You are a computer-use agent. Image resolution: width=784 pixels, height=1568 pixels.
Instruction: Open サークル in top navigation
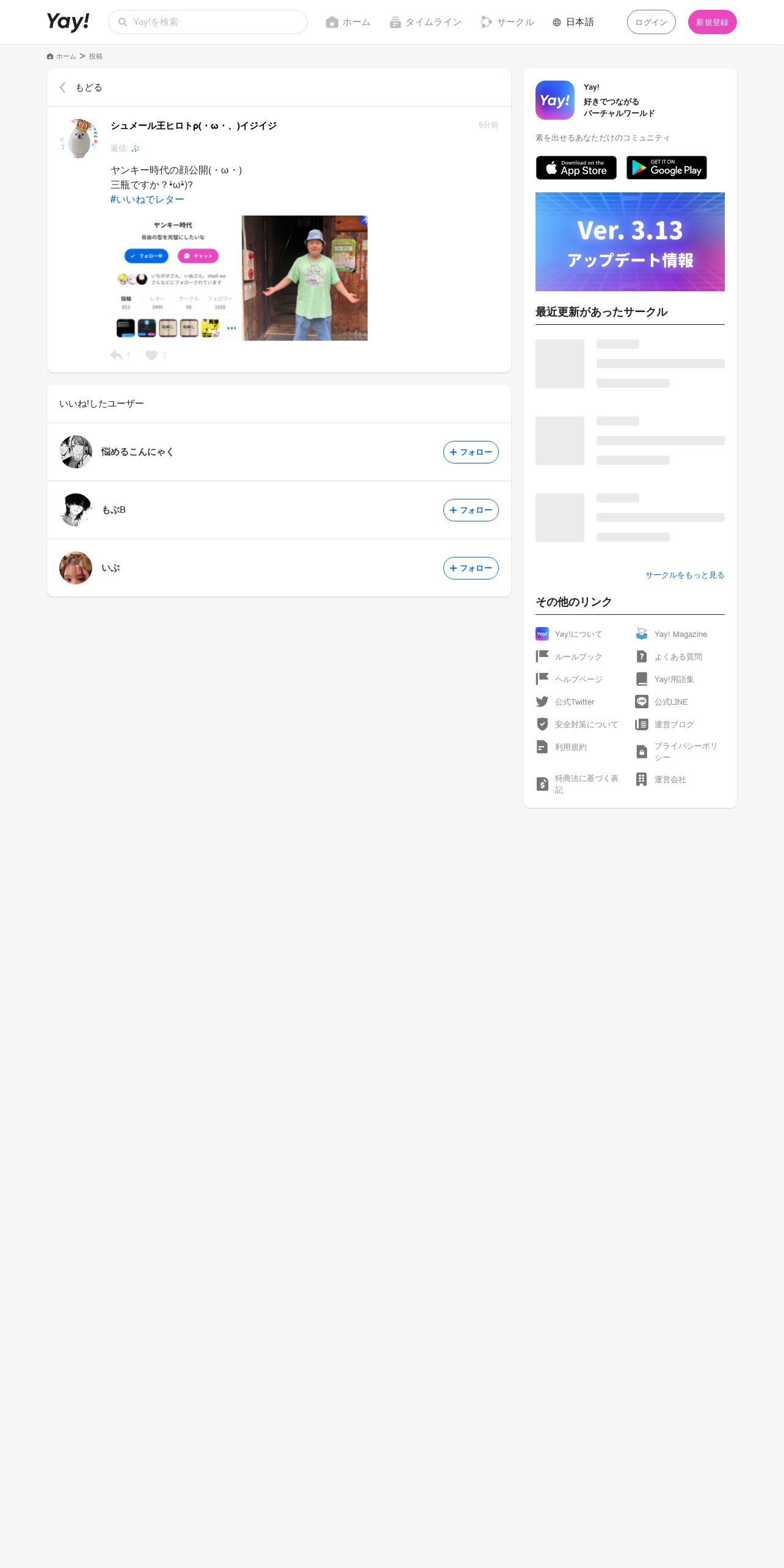[x=507, y=22]
